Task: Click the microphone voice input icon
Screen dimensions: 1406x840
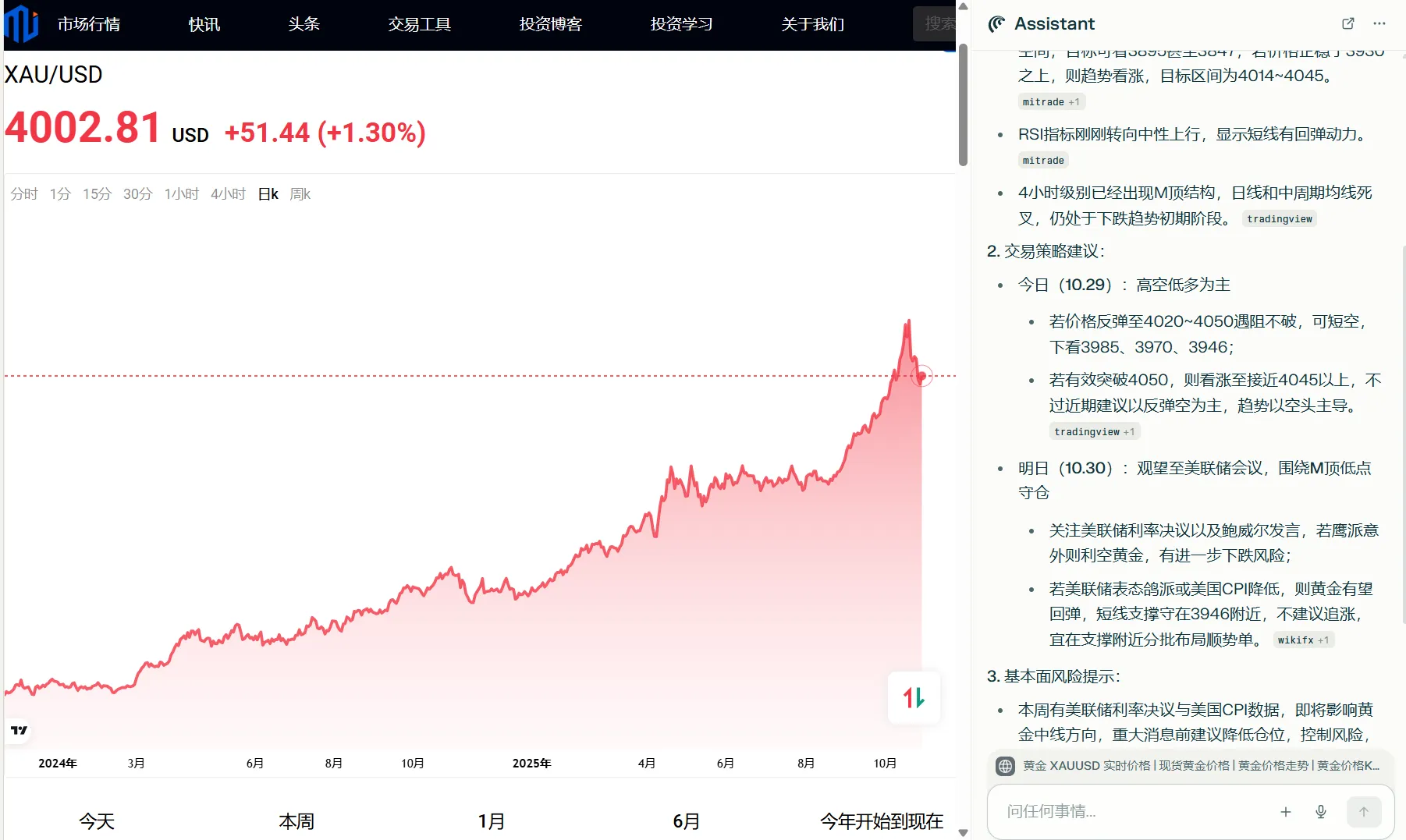Action: pyautogui.click(x=1321, y=812)
